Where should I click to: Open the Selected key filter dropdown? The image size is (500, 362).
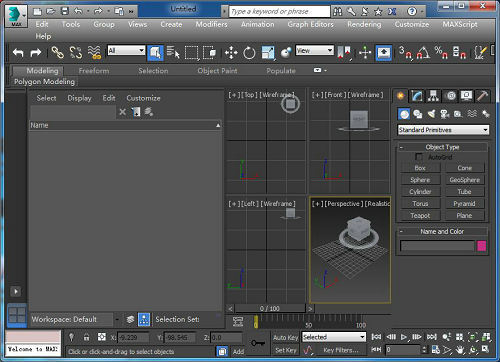(334, 337)
